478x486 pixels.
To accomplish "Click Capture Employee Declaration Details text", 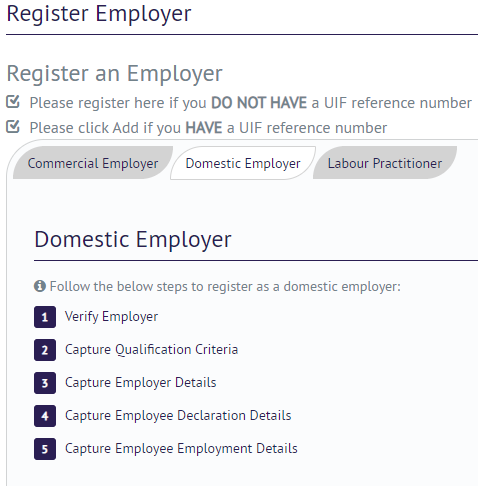I will (178, 416).
